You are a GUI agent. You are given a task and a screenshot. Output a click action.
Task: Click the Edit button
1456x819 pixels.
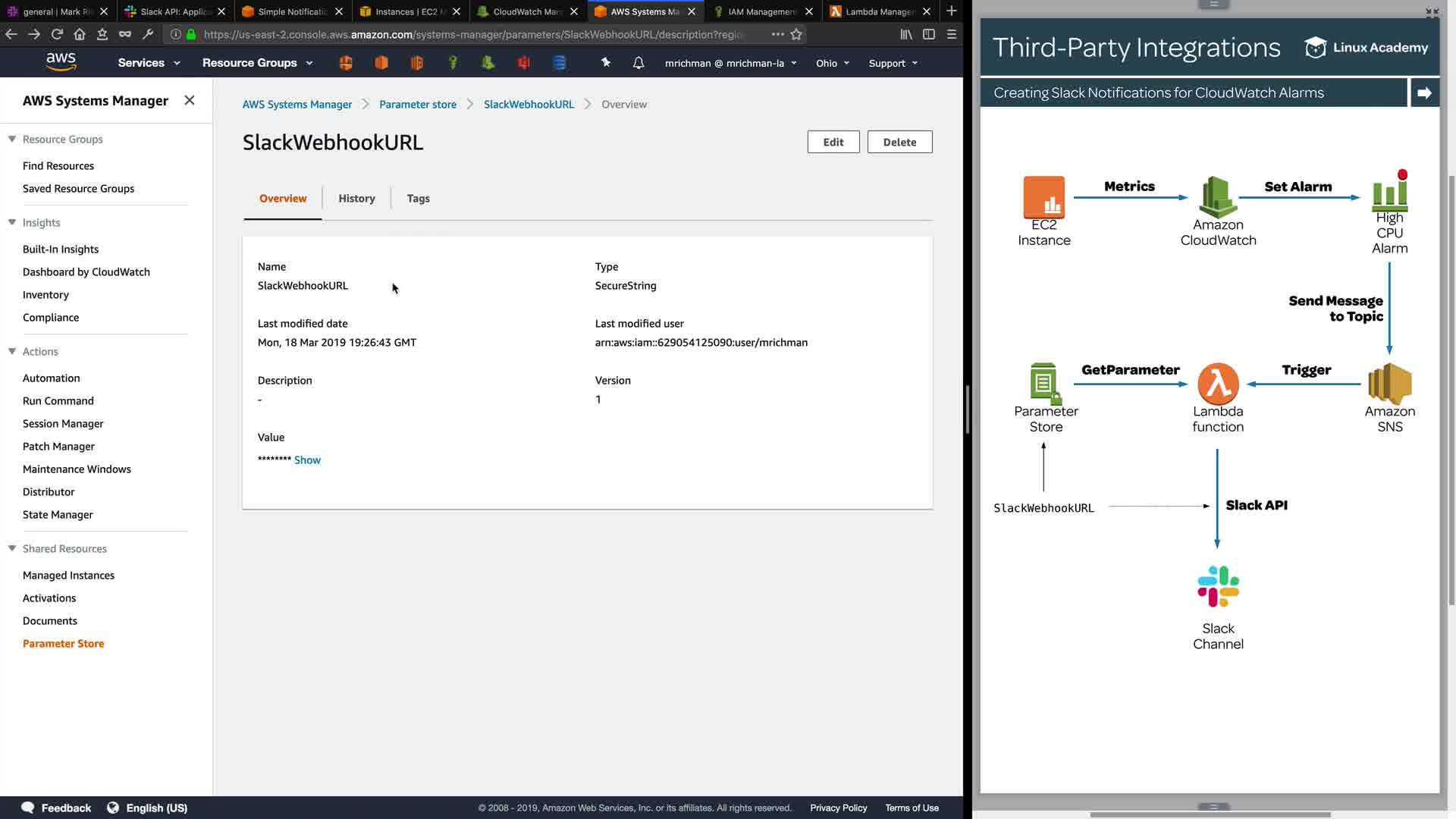tap(833, 142)
